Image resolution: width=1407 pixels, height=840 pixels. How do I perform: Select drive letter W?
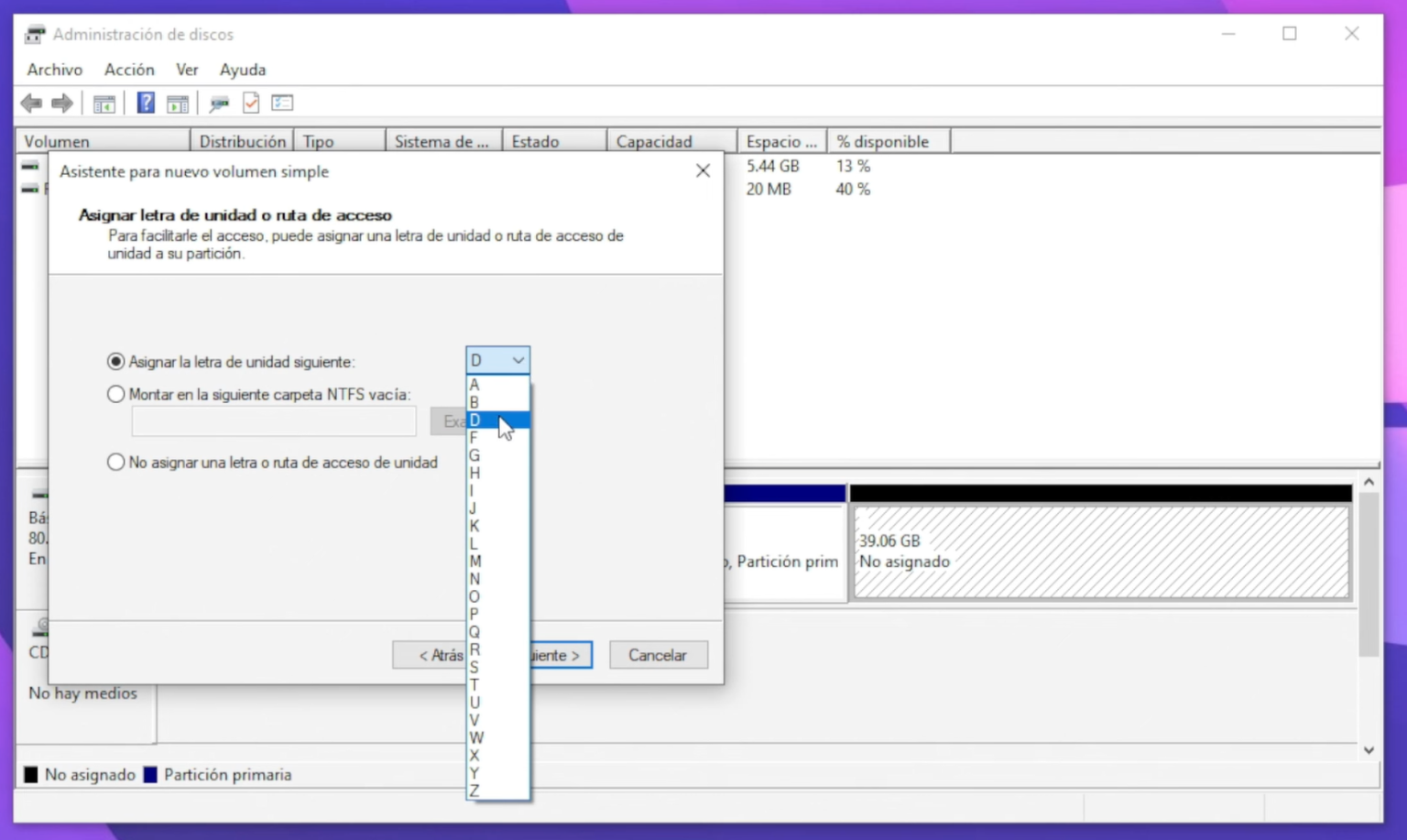[x=497, y=737]
